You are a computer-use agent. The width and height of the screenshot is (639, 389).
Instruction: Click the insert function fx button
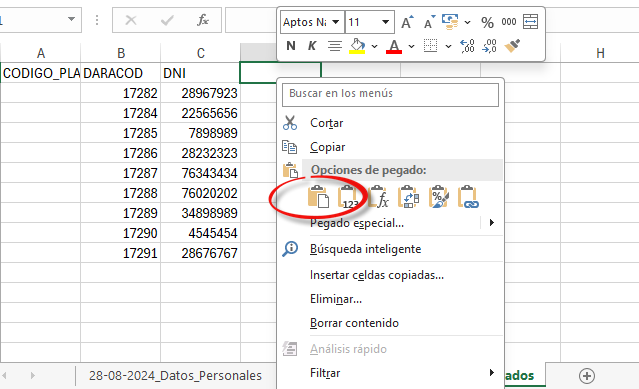[203, 20]
